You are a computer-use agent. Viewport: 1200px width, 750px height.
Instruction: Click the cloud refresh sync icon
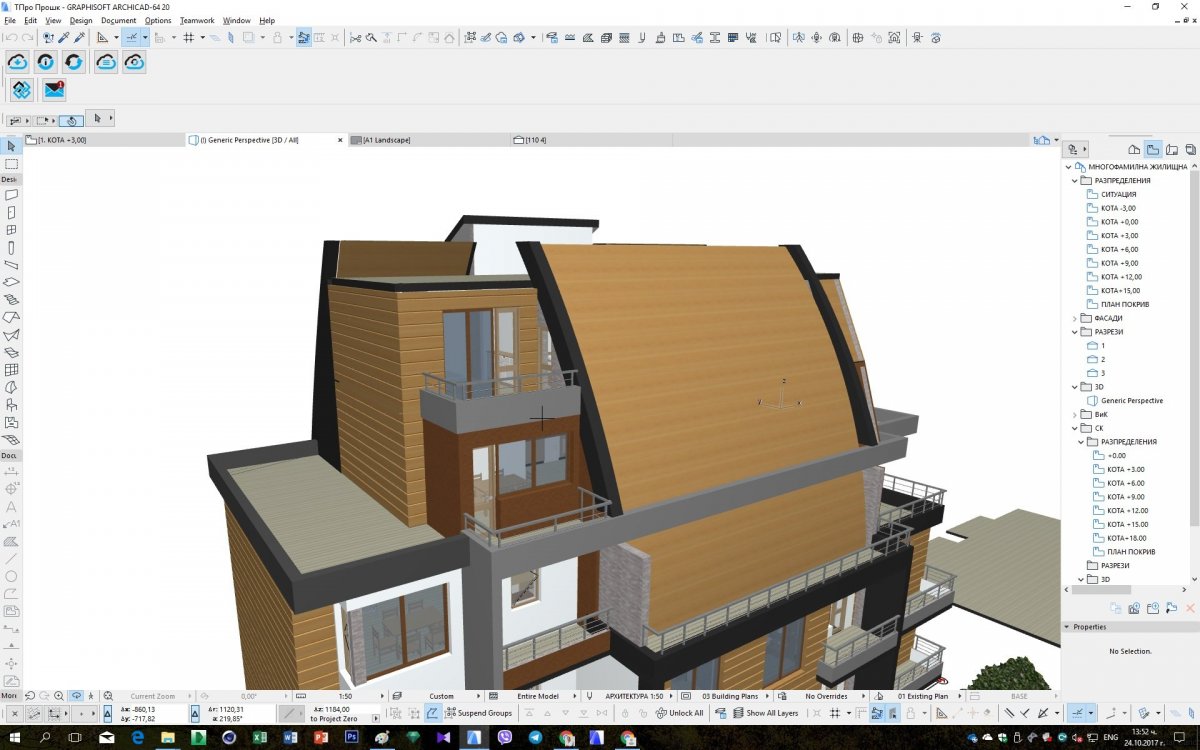click(75, 62)
